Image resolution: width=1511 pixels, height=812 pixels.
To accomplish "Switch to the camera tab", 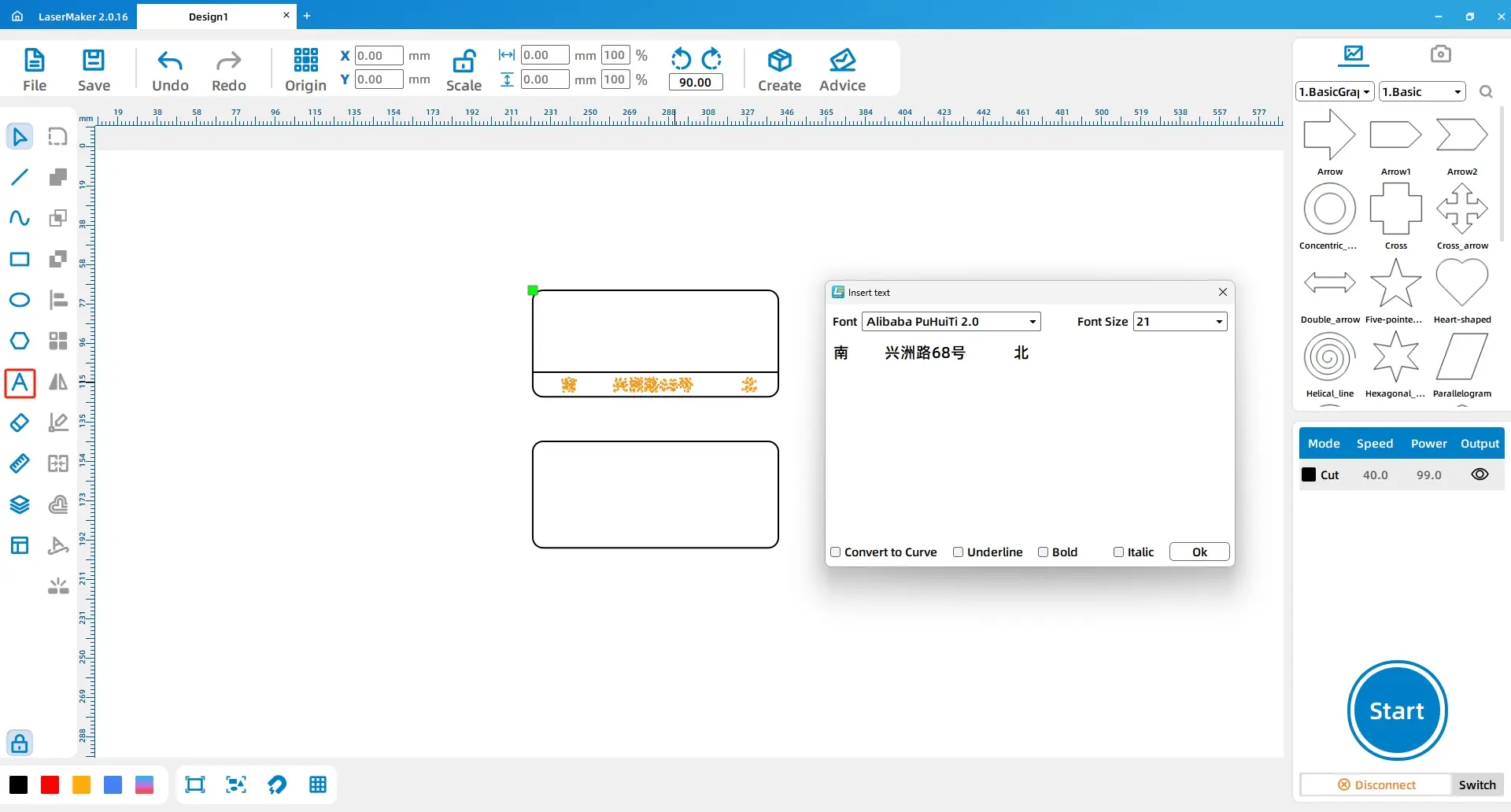I will click(x=1440, y=54).
